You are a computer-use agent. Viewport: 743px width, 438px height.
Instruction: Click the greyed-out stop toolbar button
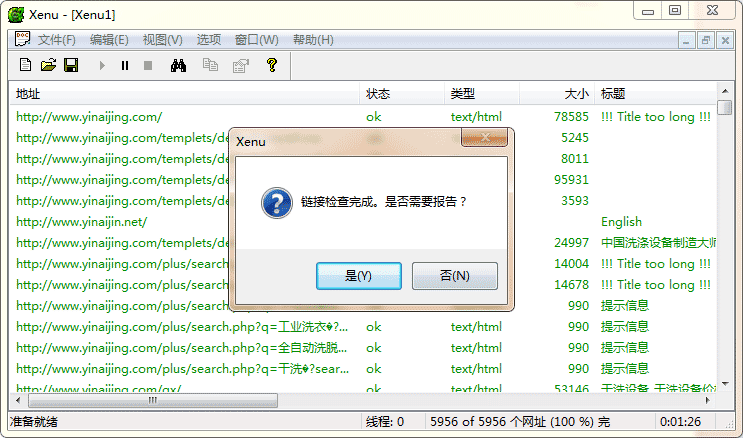[x=148, y=65]
